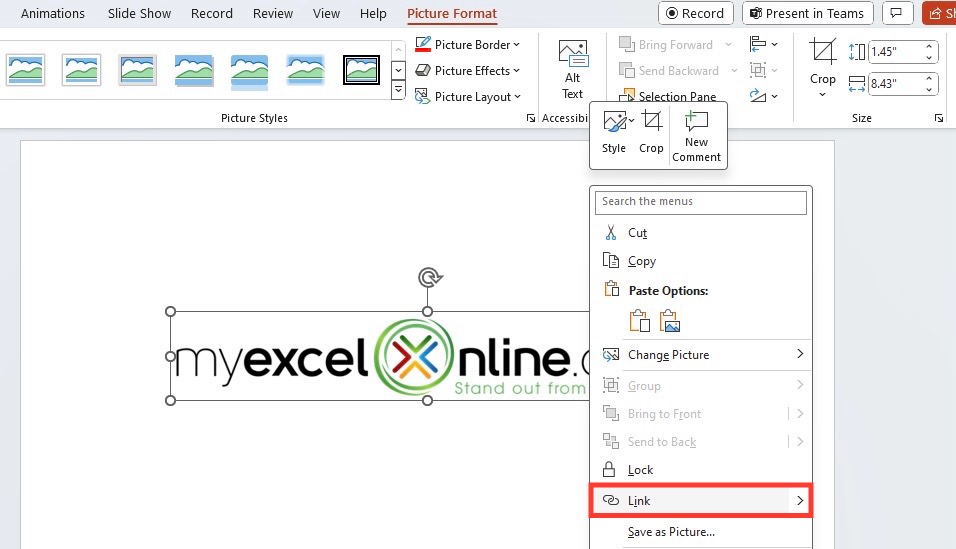This screenshot has height=549, width=956.
Task: Open the Help tab
Action: click(373, 13)
